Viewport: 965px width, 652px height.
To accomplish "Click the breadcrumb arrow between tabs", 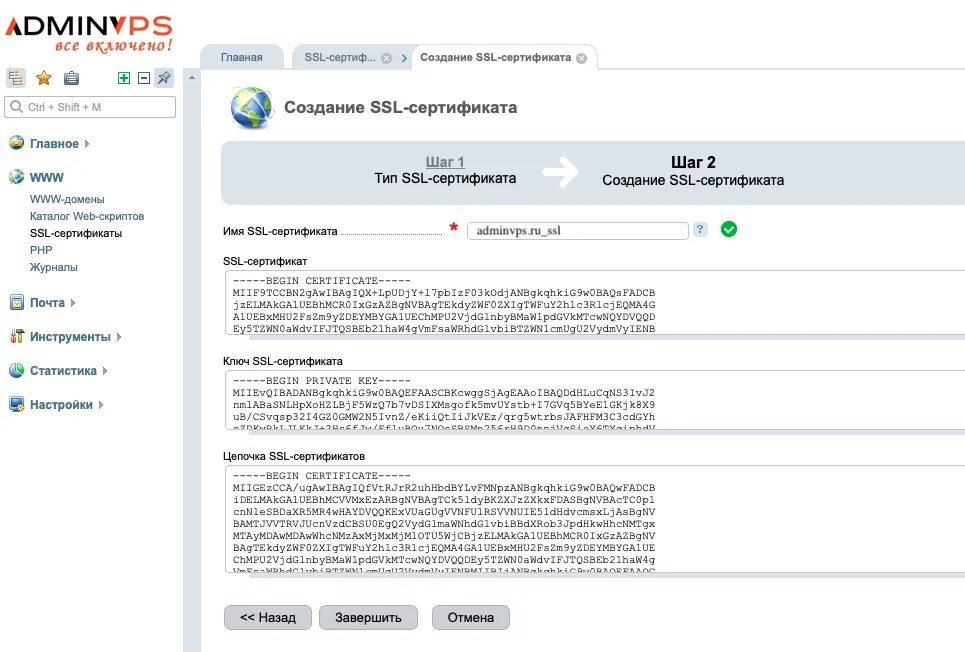I will [x=404, y=58].
